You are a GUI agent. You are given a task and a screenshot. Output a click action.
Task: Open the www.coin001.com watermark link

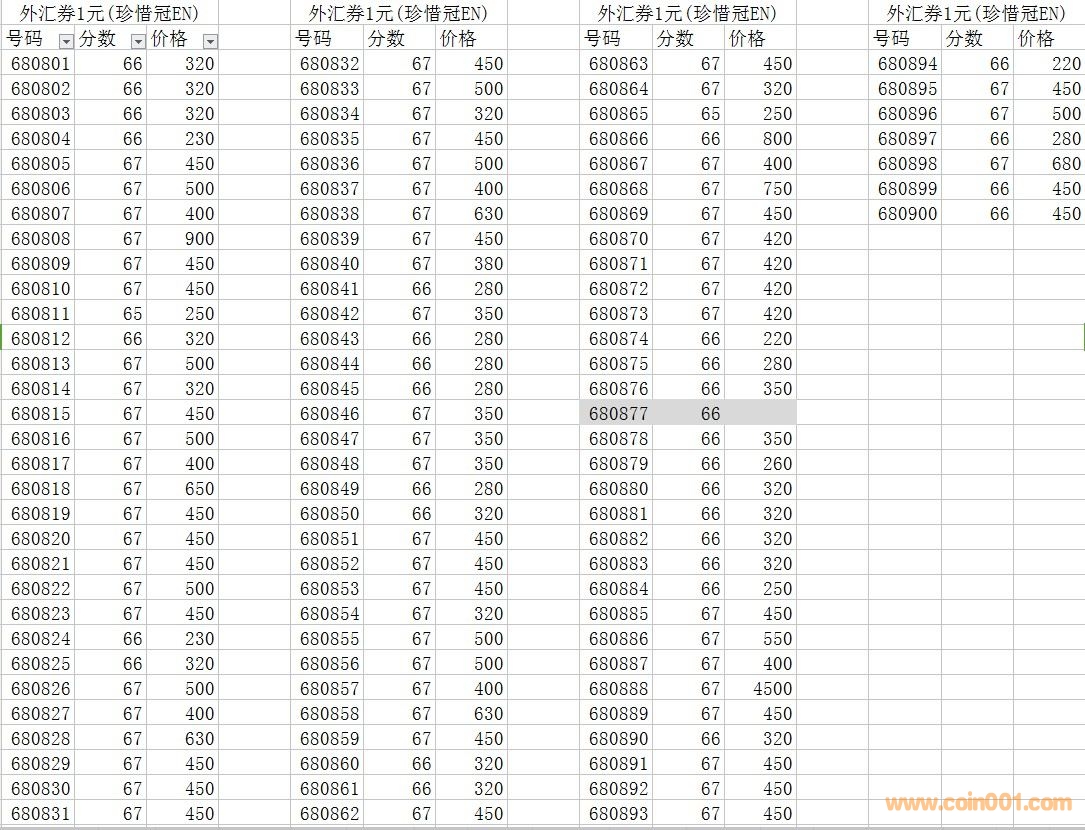(977, 802)
